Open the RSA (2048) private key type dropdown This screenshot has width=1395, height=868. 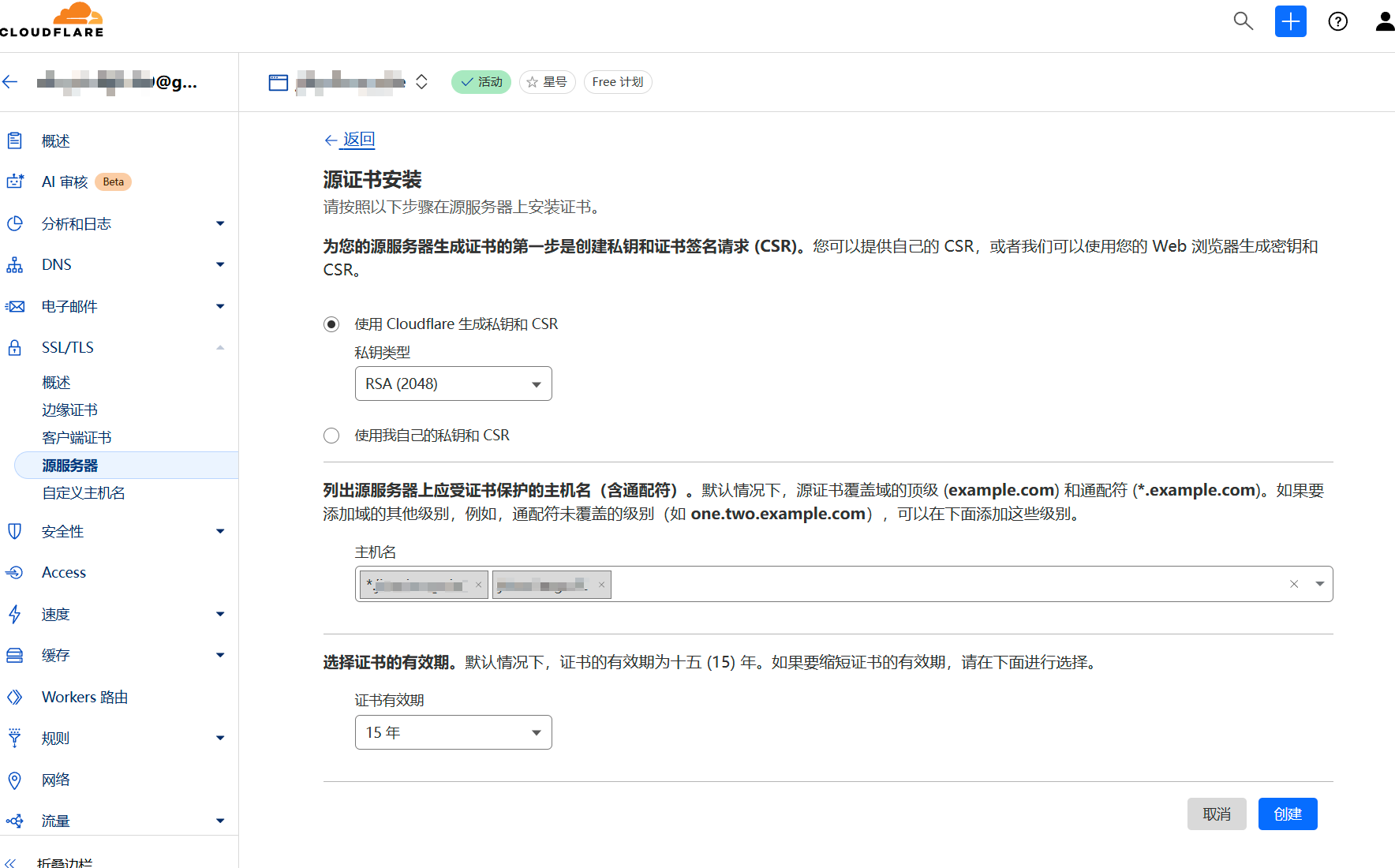pyautogui.click(x=453, y=383)
